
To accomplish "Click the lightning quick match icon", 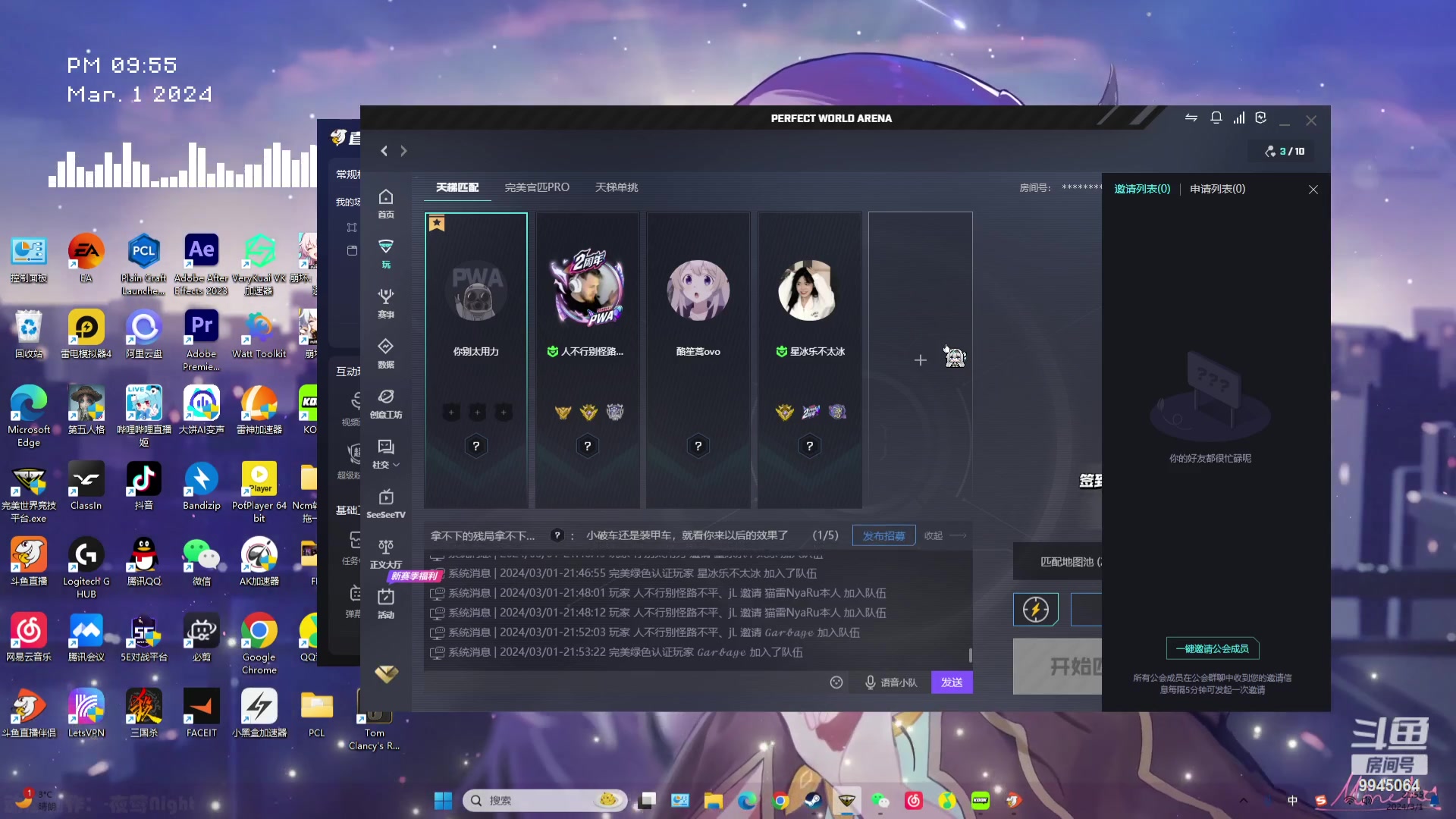I will [x=1036, y=610].
